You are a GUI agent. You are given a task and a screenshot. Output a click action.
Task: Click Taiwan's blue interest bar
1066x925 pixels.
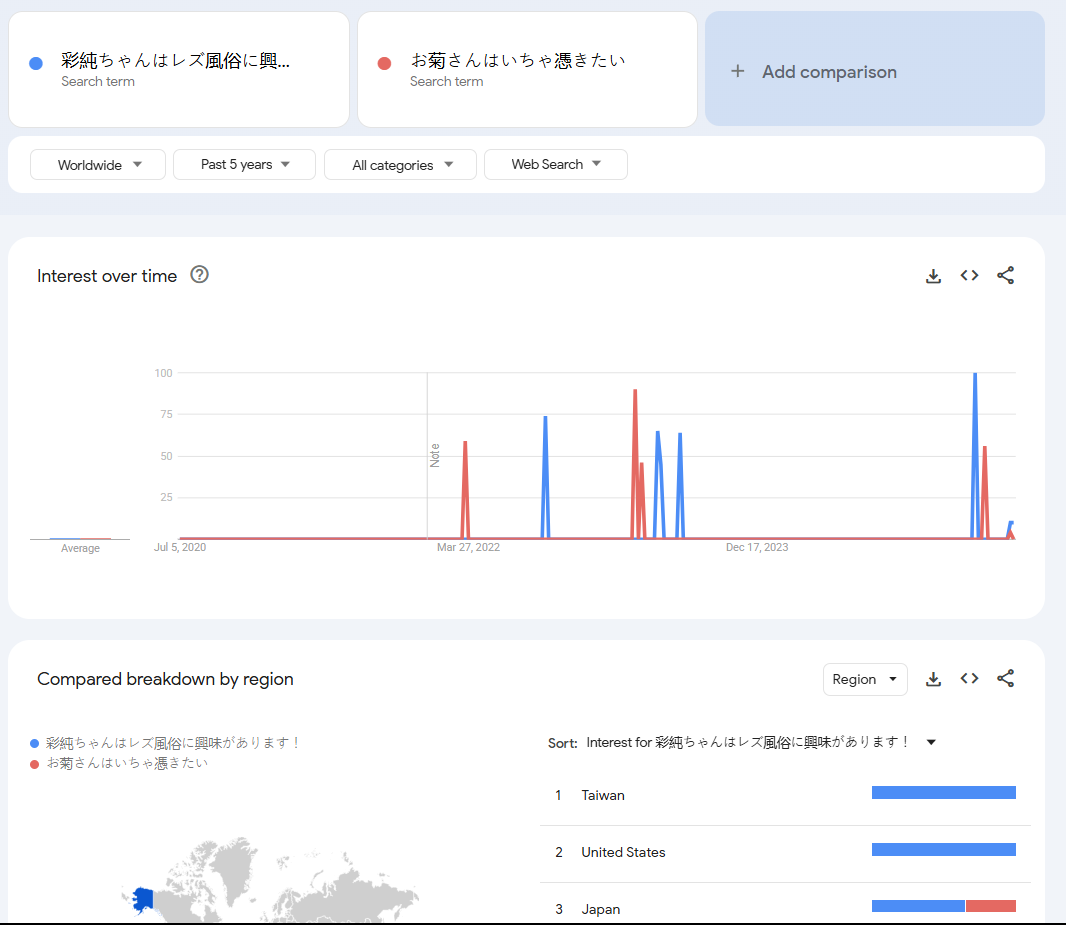tap(944, 792)
